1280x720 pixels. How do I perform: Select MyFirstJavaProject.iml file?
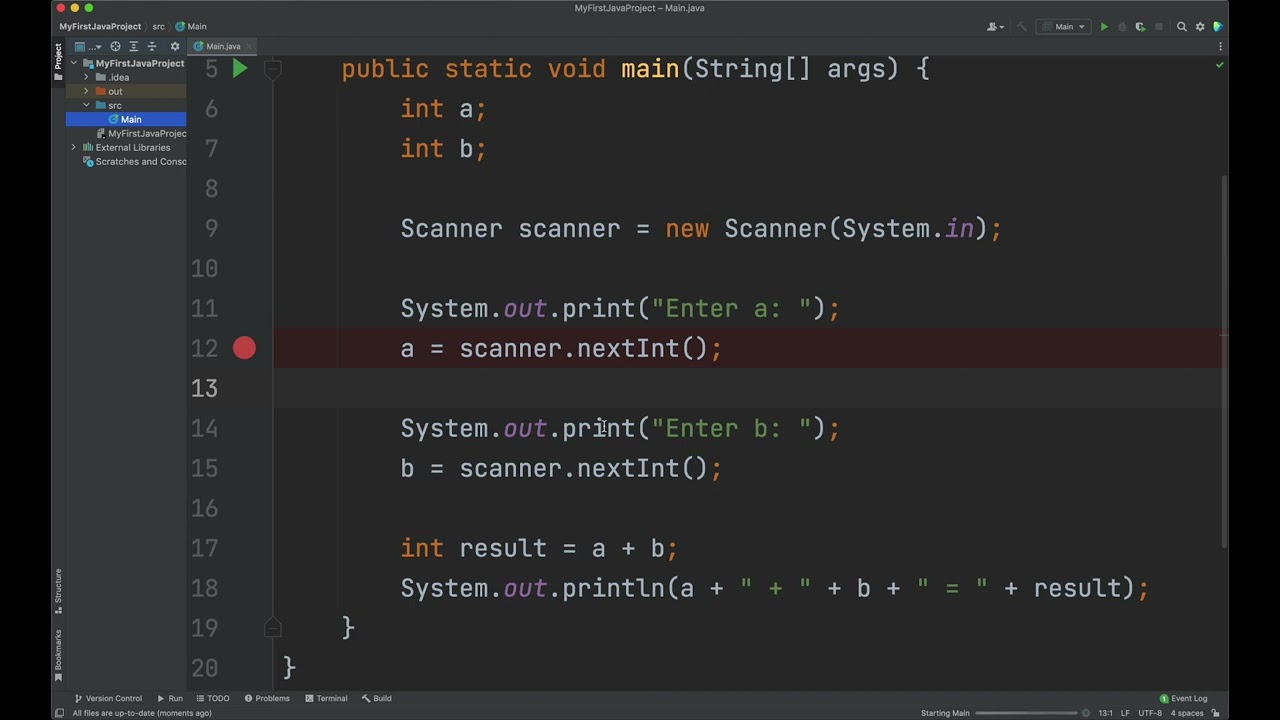pyautogui.click(x=140, y=133)
